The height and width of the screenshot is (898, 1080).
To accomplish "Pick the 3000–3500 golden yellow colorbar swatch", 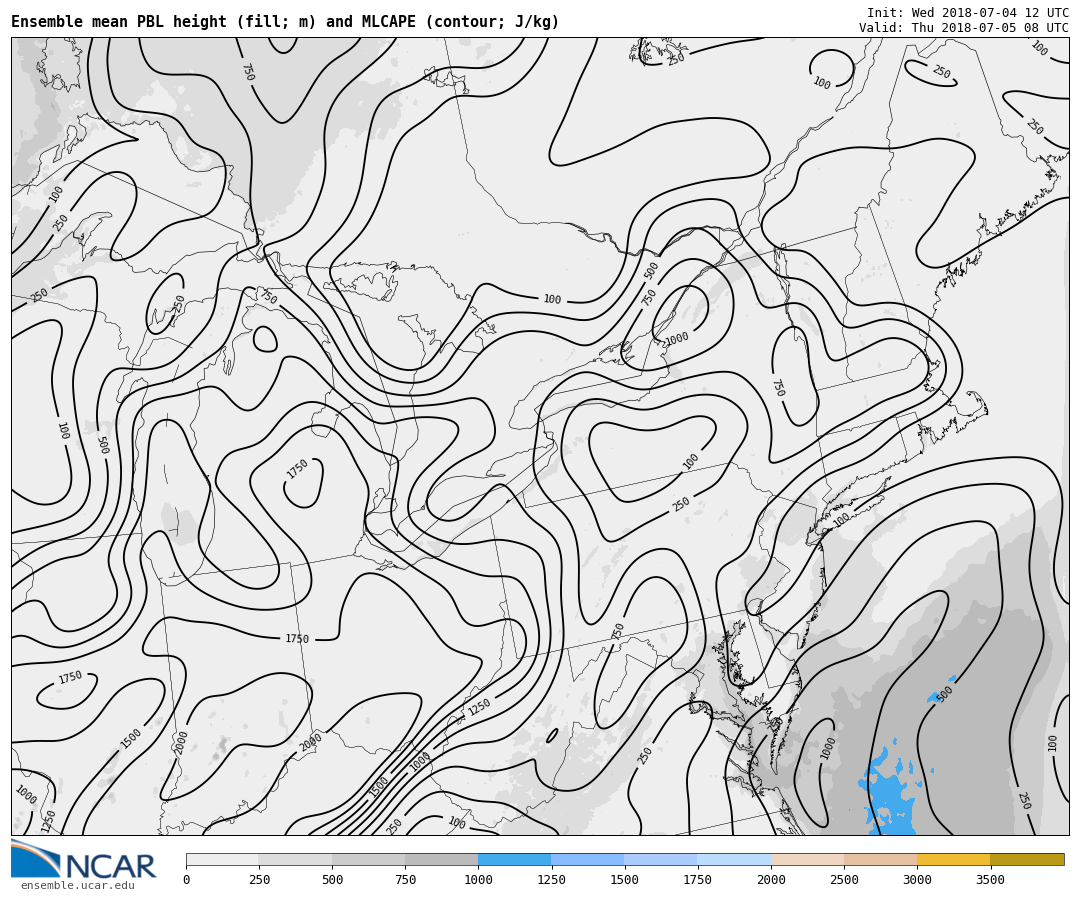I will pos(954,859).
